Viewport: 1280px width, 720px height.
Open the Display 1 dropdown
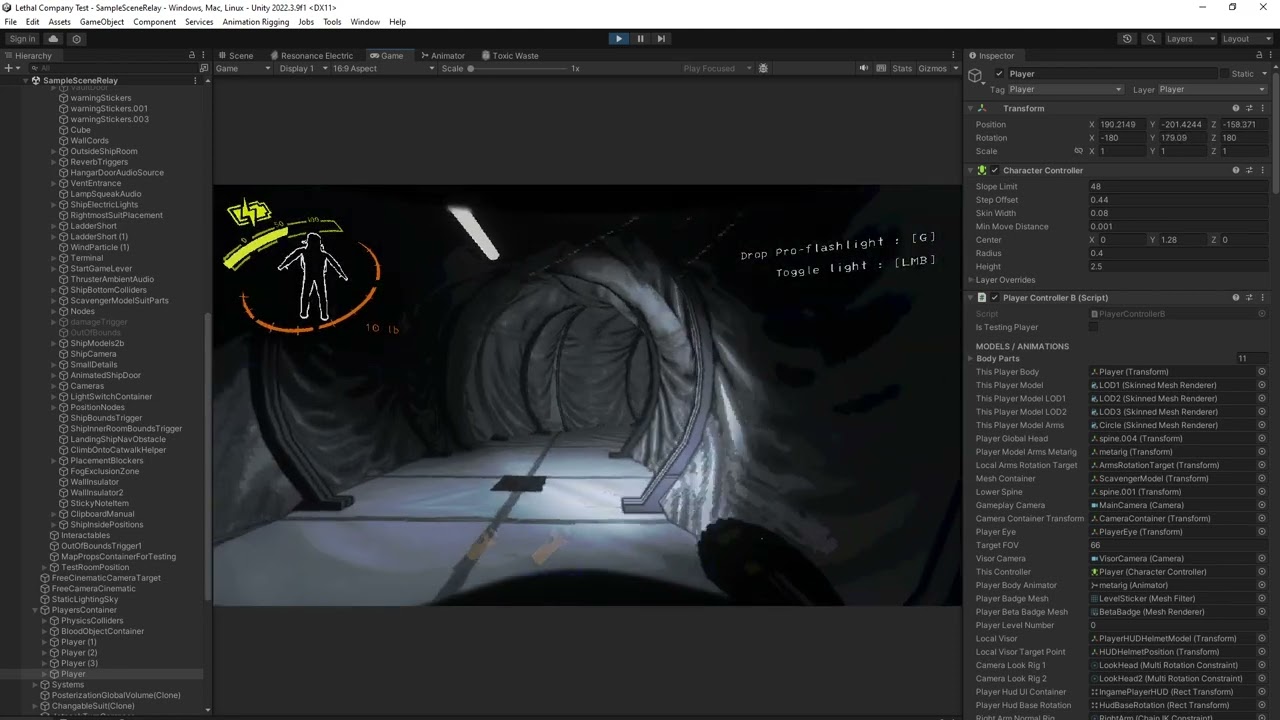(x=303, y=68)
